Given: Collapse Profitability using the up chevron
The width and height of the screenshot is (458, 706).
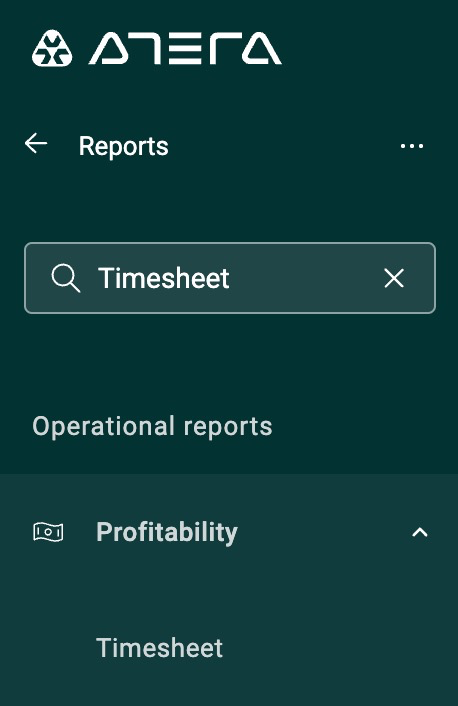Looking at the screenshot, I should click(420, 533).
